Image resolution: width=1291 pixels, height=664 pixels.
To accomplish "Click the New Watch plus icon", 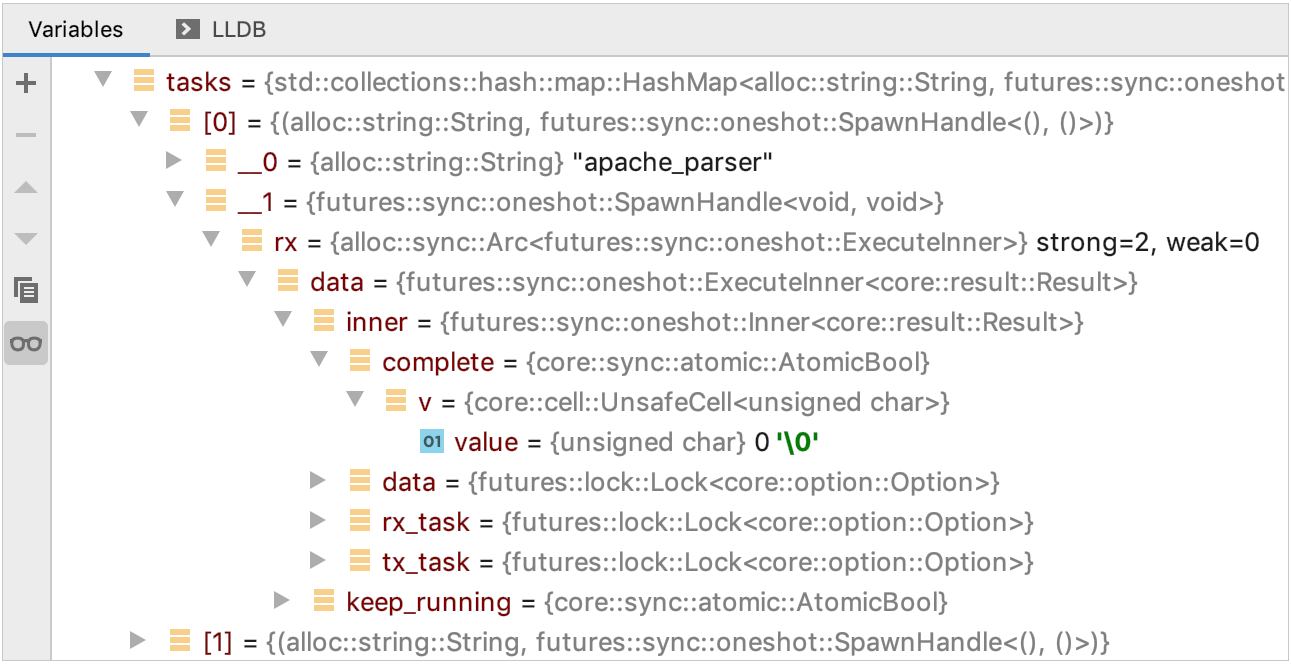I will tap(26, 84).
